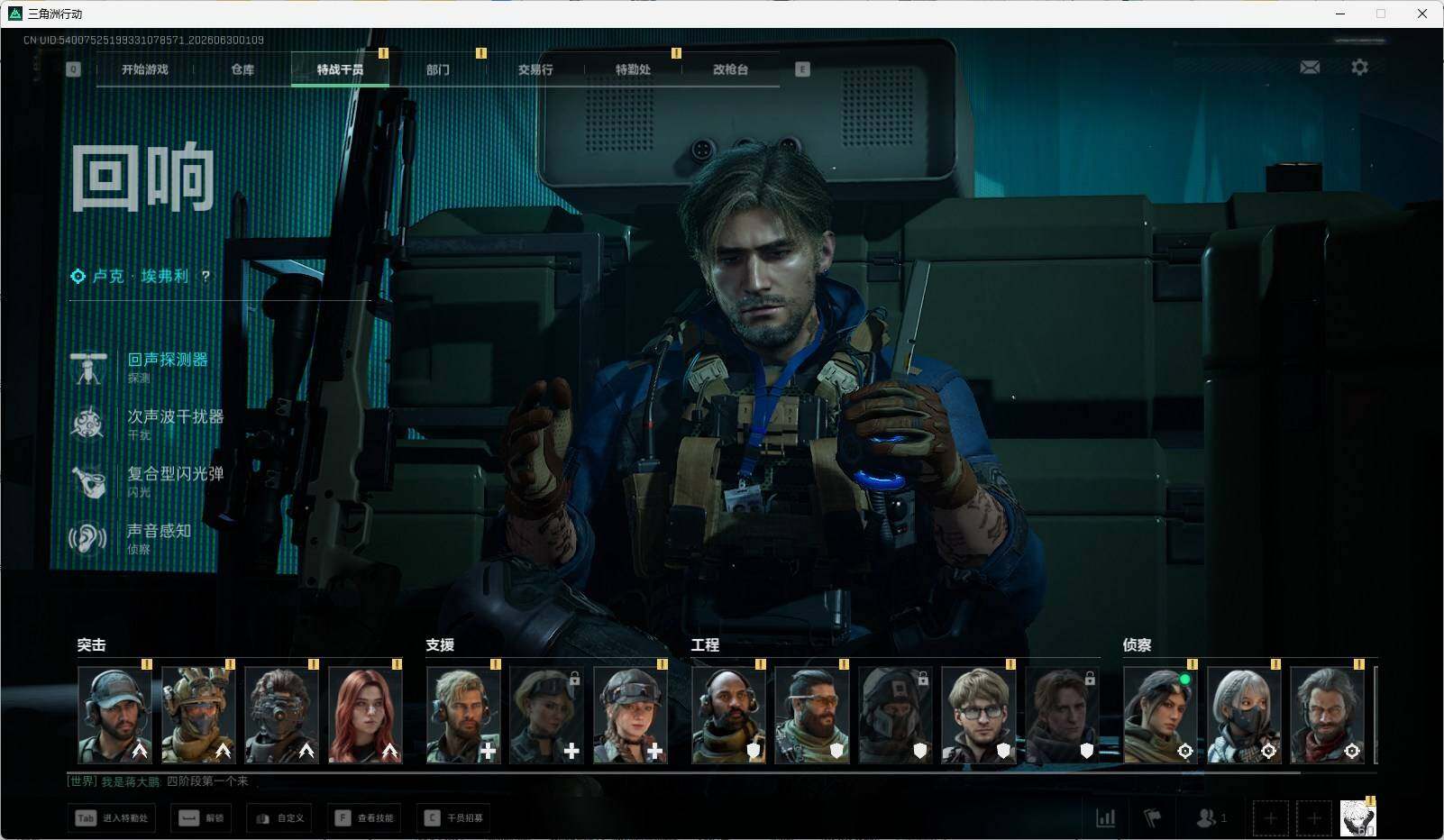Switch to the 特战干员 tab
The image size is (1444, 840).
(x=340, y=69)
